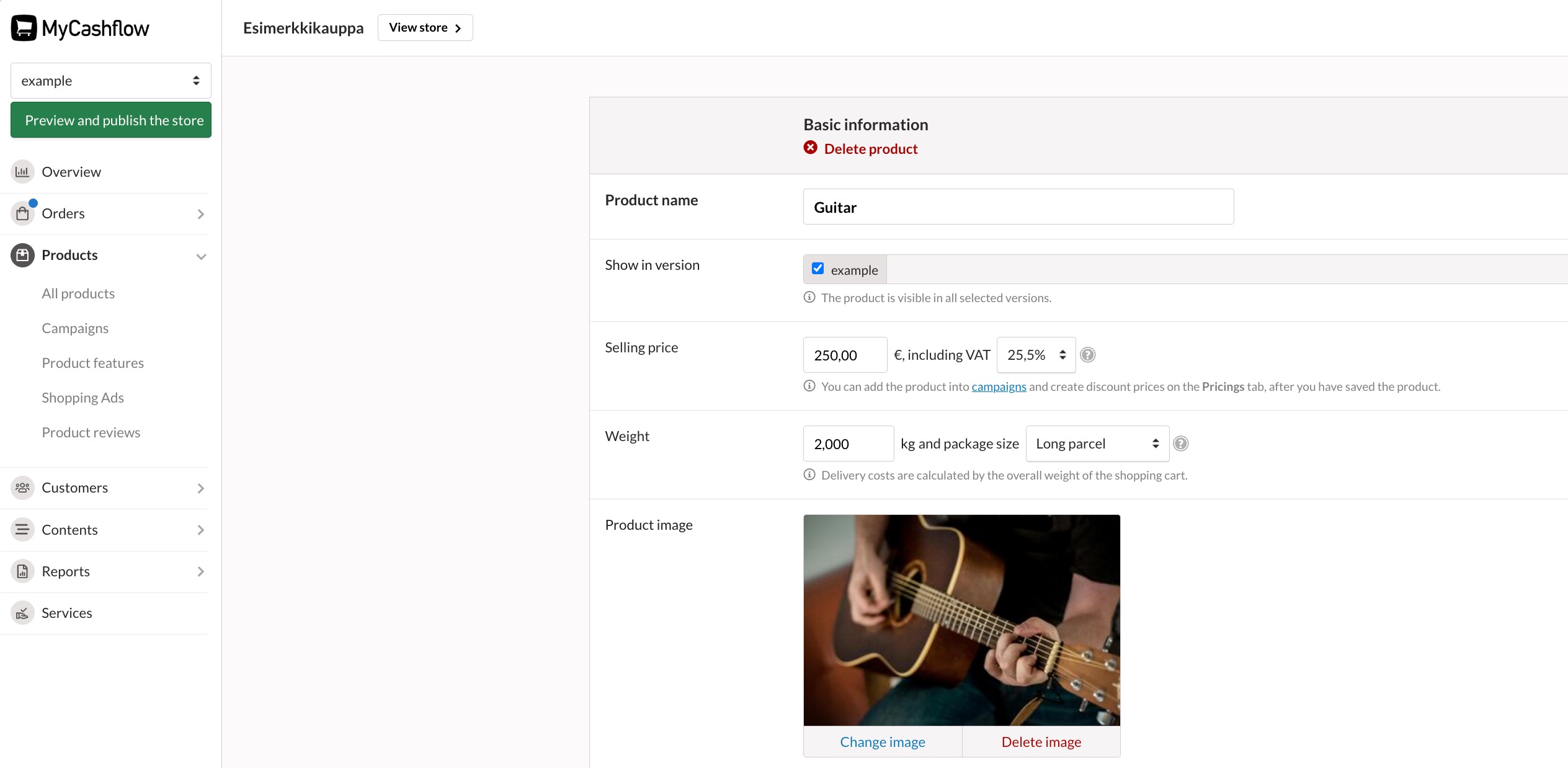Click the Contents lines icon

[x=22, y=530]
